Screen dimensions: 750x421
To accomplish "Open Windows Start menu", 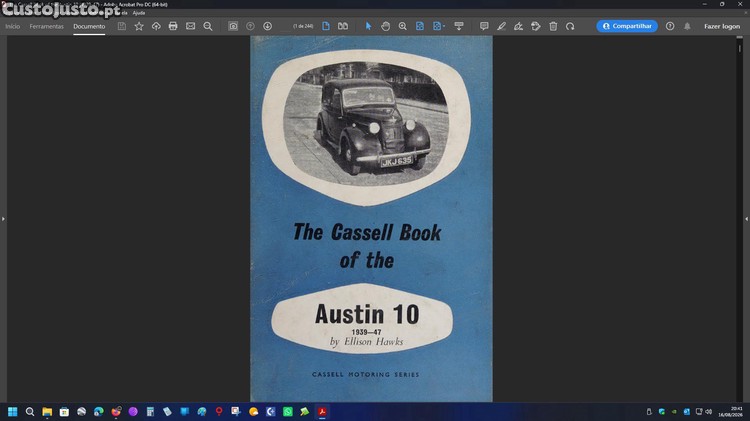I will pos(13,411).
